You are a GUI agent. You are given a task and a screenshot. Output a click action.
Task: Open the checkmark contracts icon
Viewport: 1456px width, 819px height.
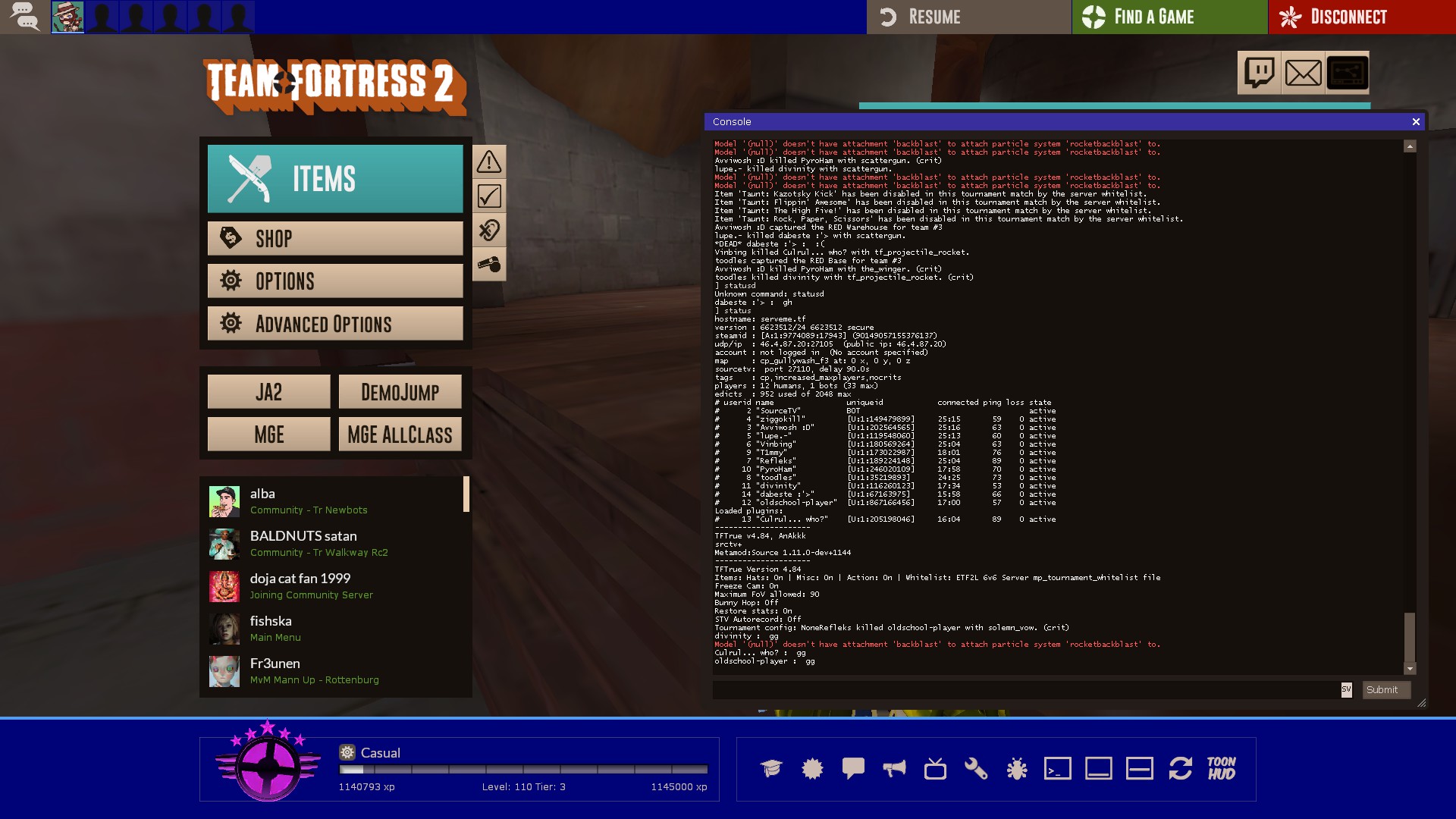coord(489,196)
